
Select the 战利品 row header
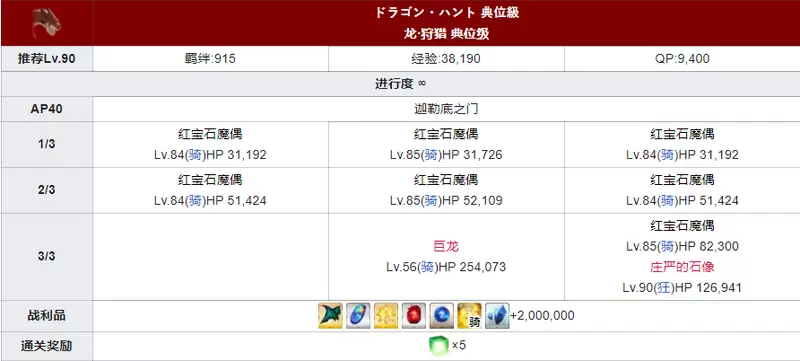[x=46, y=316]
